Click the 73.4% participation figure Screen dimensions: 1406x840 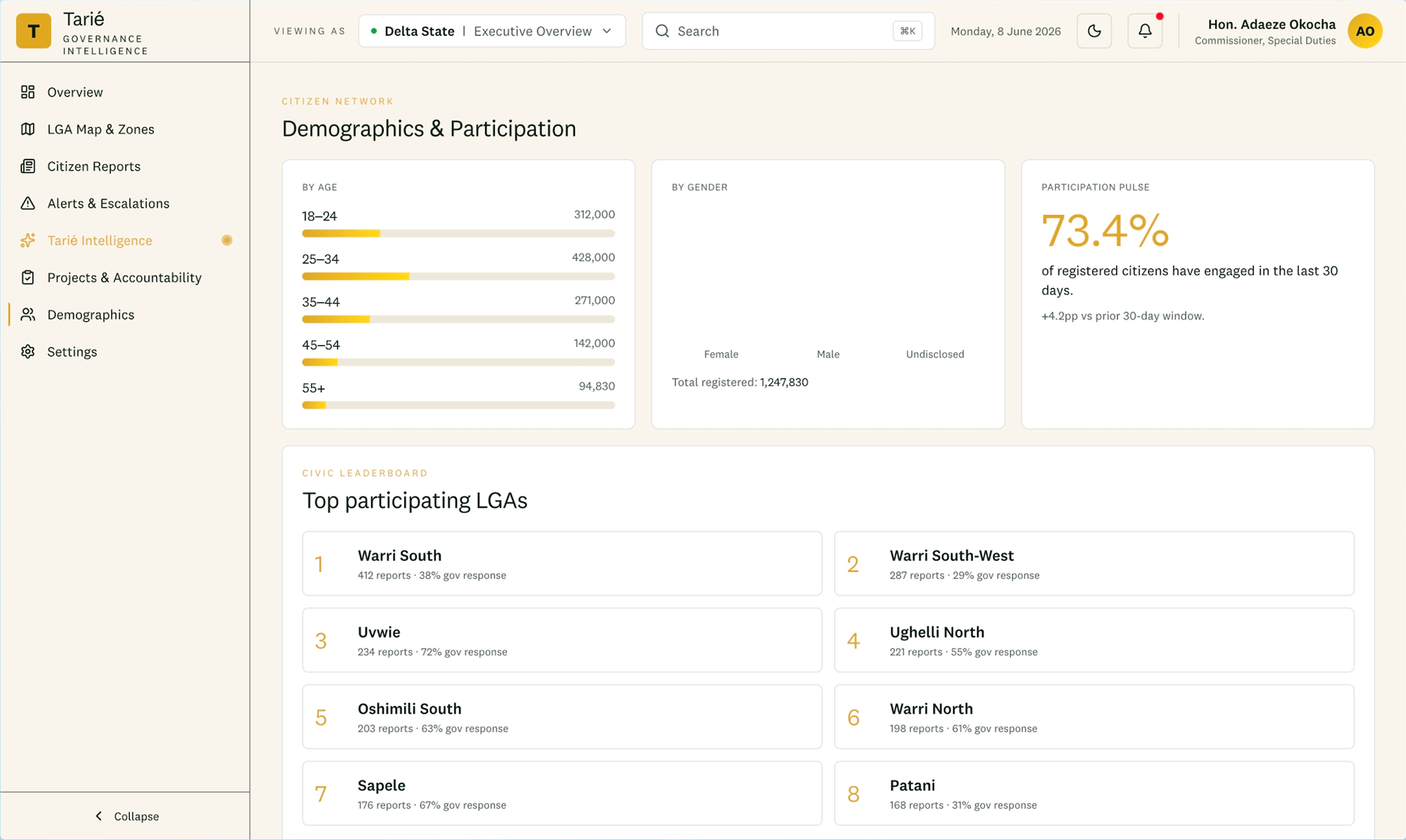1105,230
